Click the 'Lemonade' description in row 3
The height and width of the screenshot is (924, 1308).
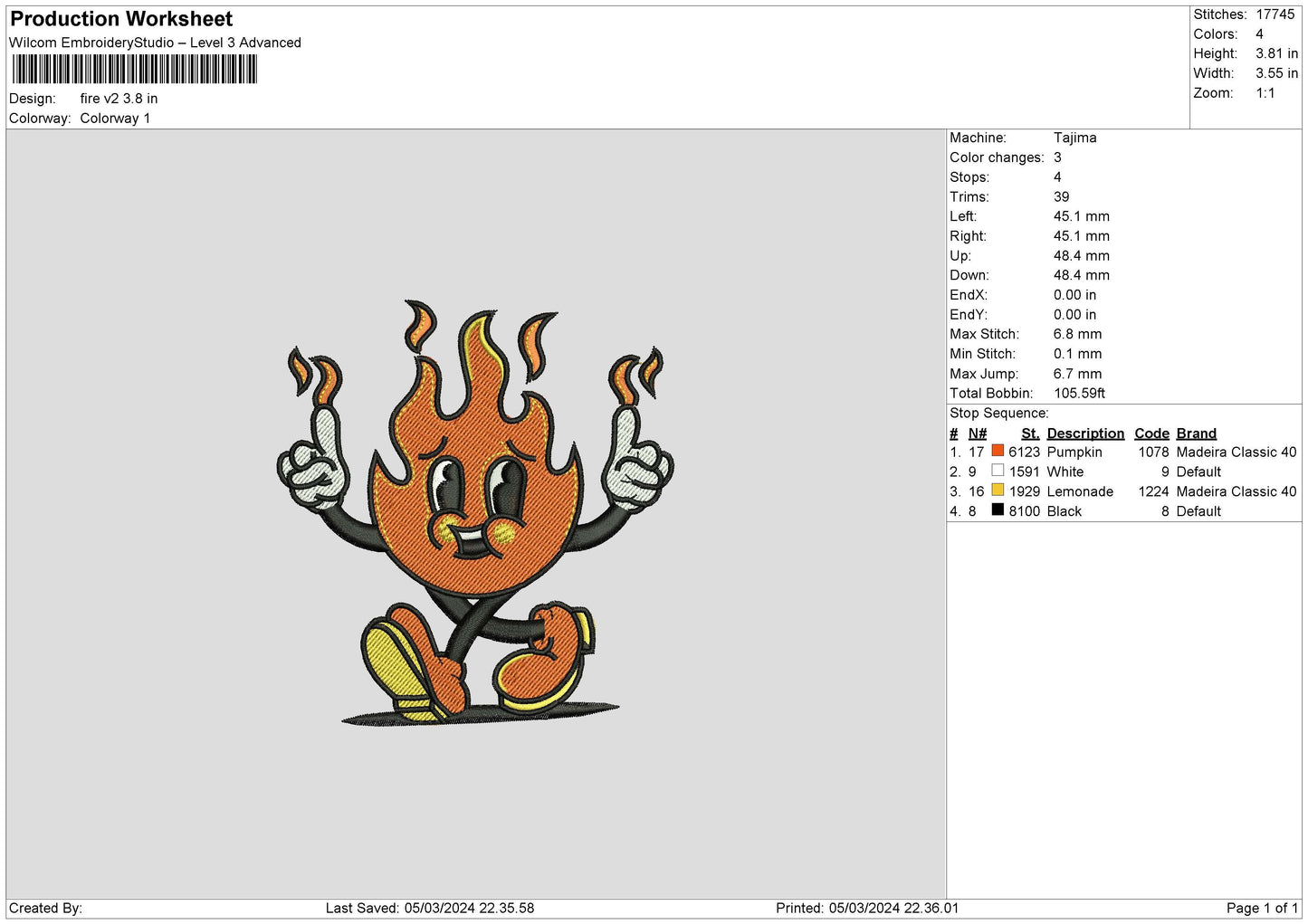click(x=1080, y=491)
